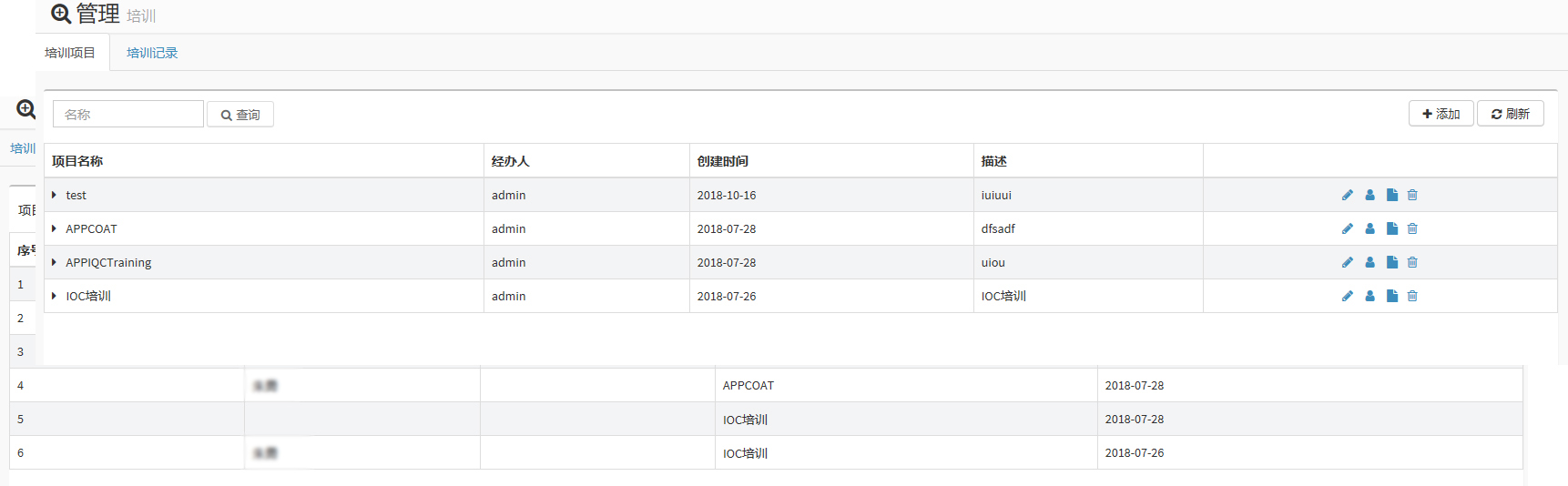Select the 培训项目 tab
Viewport: 1568px width, 486px height.
[70, 53]
